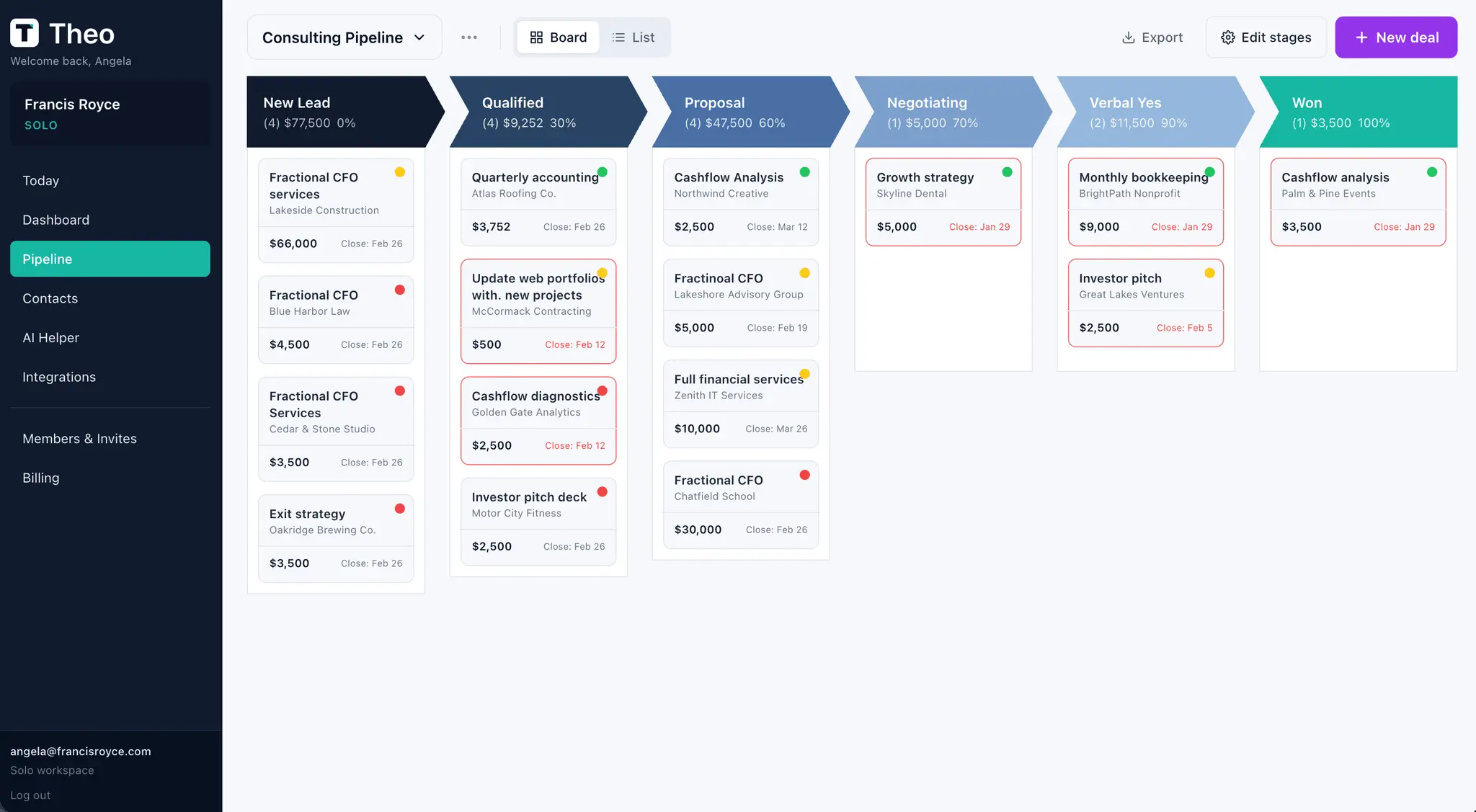Click the plus icon in New deal

click(x=1361, y=37)
